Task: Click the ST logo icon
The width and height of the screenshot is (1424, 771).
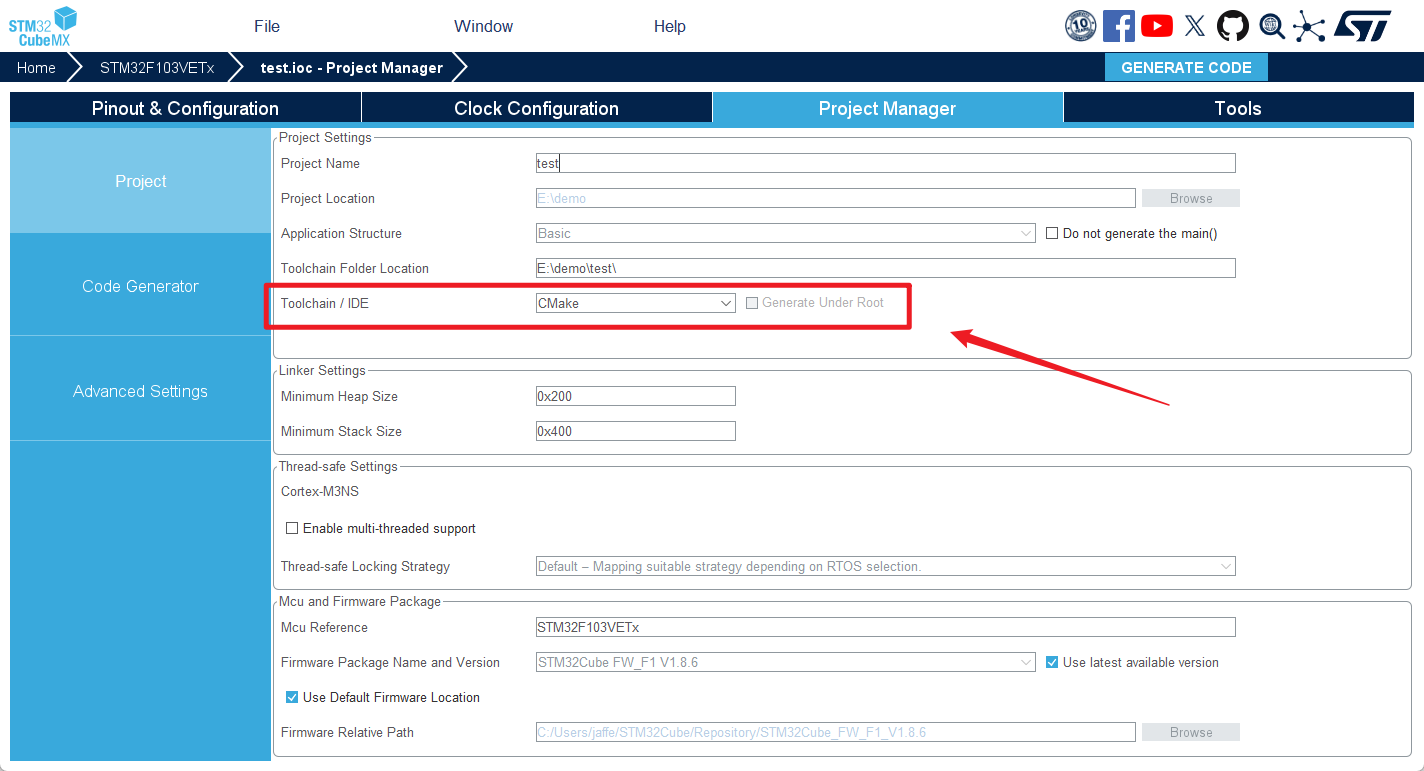Action: pyautogui.click(x=1363, y=26)
